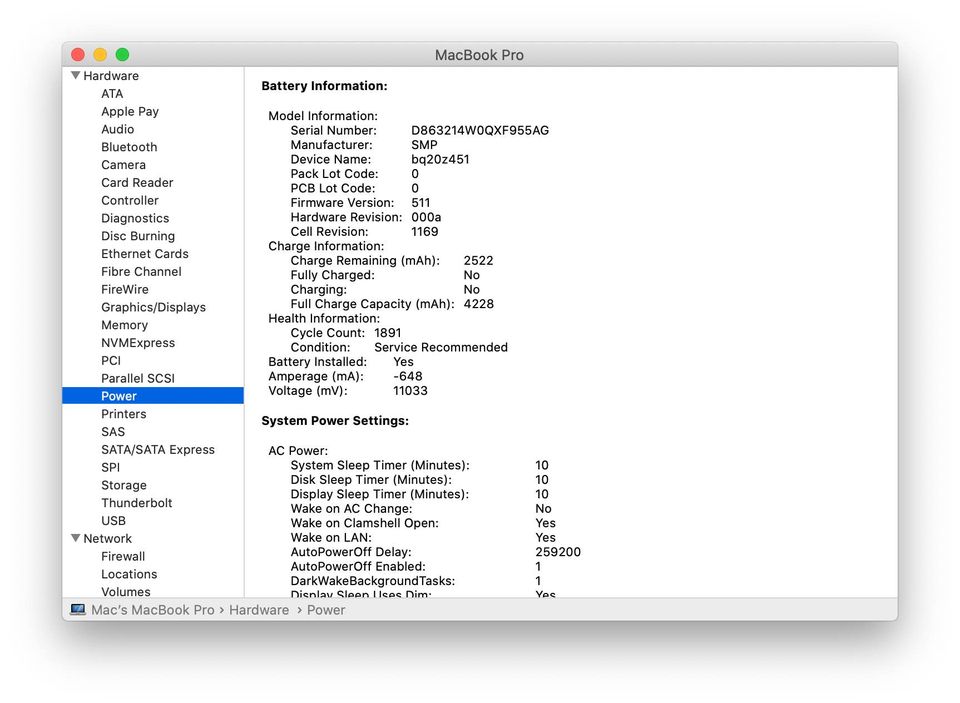Click the System Power Settings heading
The image size is (960, 703).
[335, 421]
